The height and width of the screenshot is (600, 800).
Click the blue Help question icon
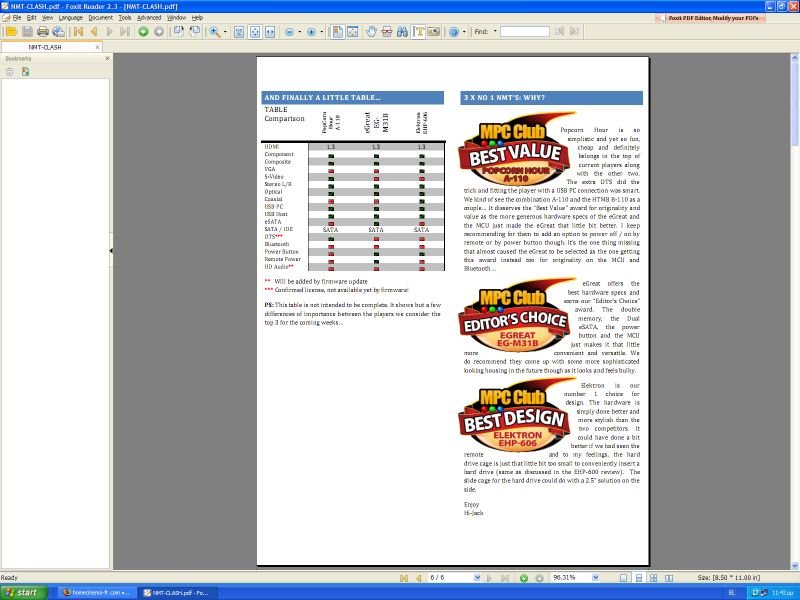tap(454, 32)
